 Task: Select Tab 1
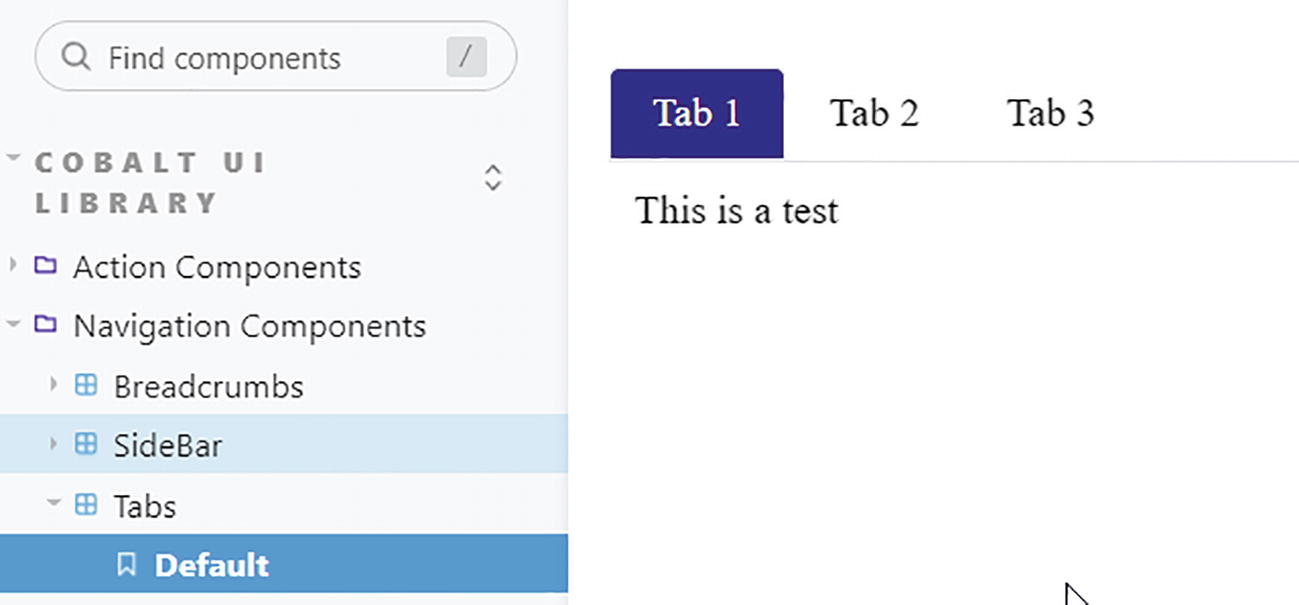click(x=696, y=113)
